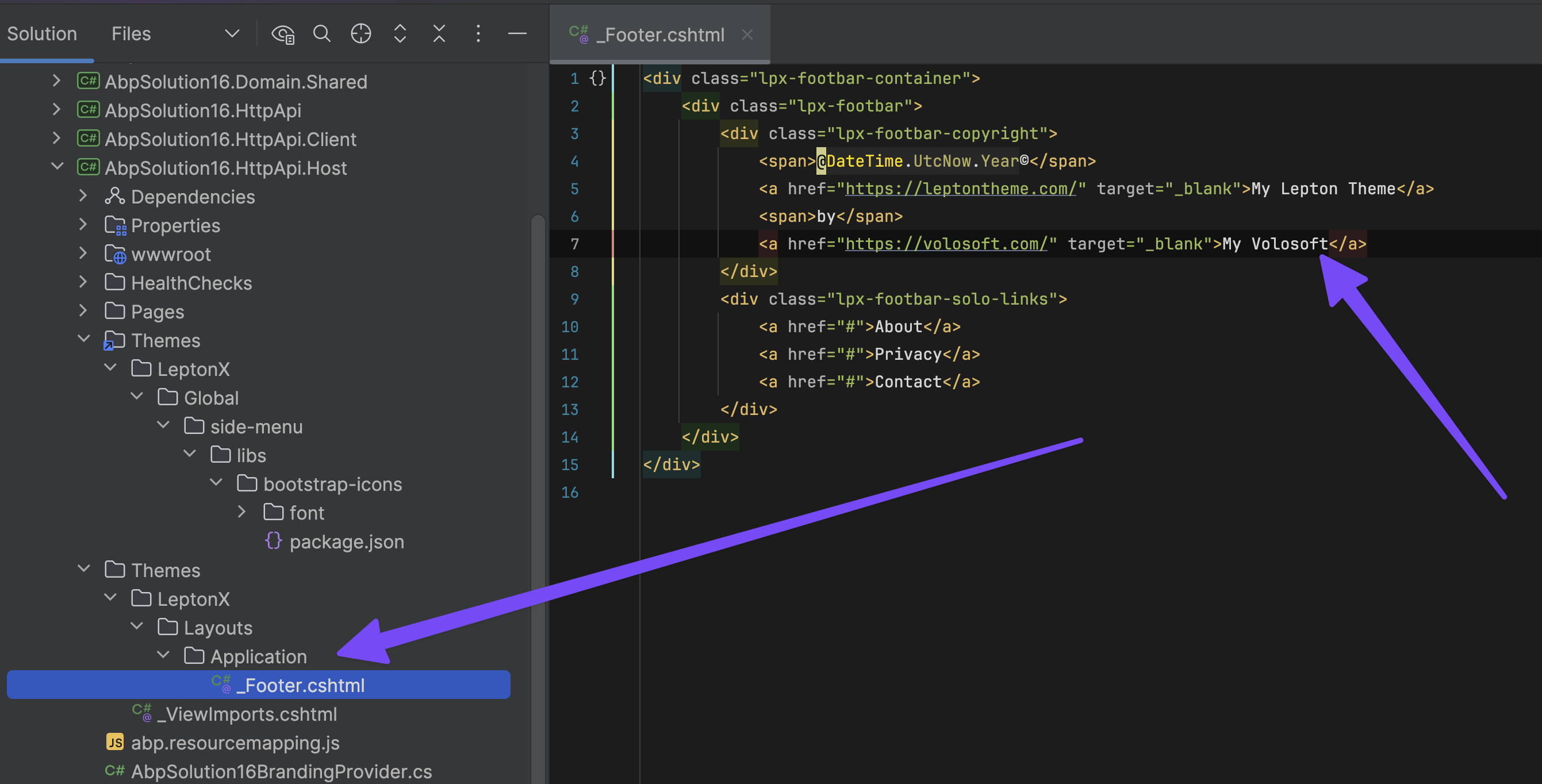The height and width of the screenshot is (784, 1542).
Task: Click the leptontheme.com link in the code
Action: point(960,189)
